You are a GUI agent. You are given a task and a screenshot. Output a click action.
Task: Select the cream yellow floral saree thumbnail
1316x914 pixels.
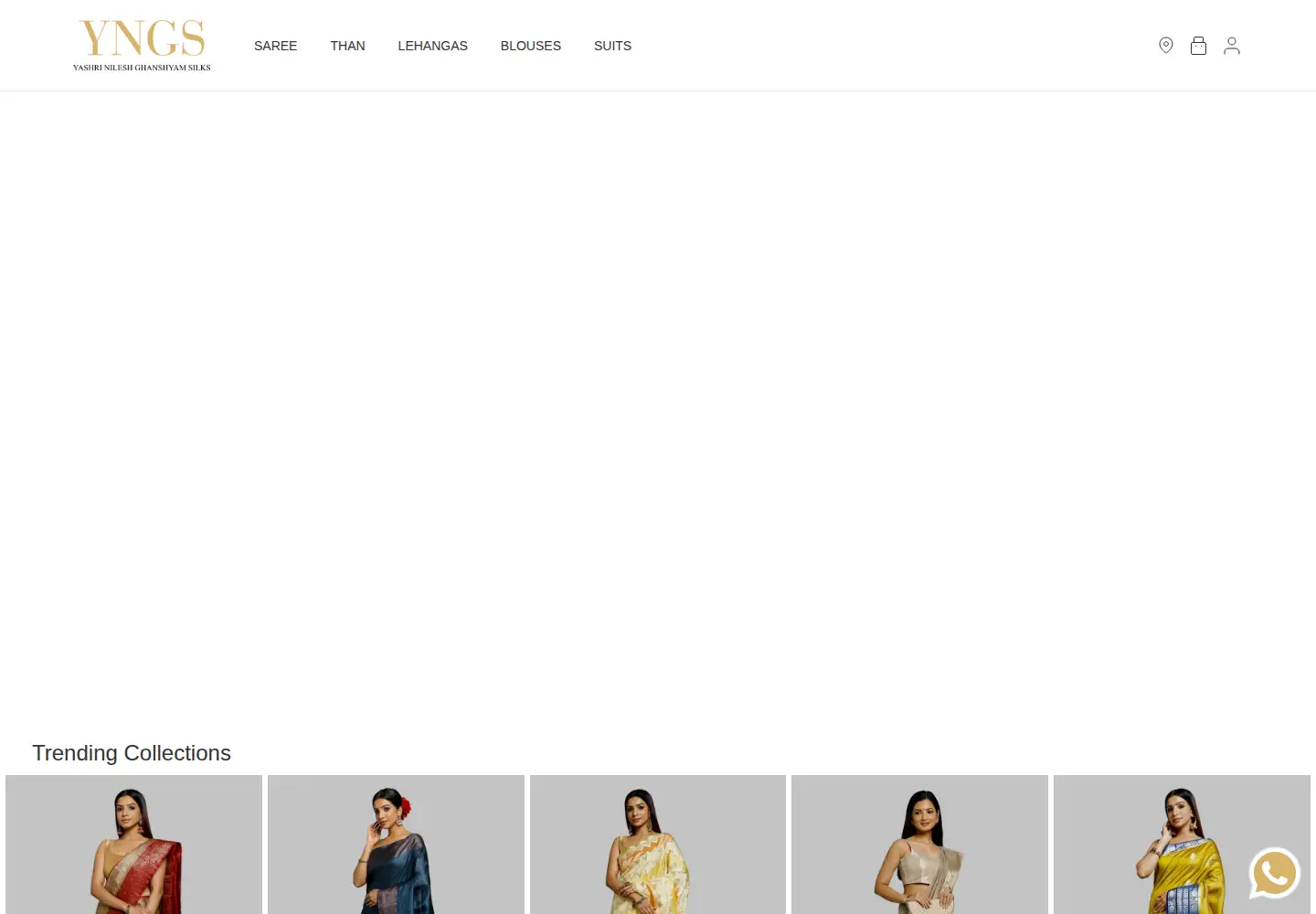[x=658, y=845]
